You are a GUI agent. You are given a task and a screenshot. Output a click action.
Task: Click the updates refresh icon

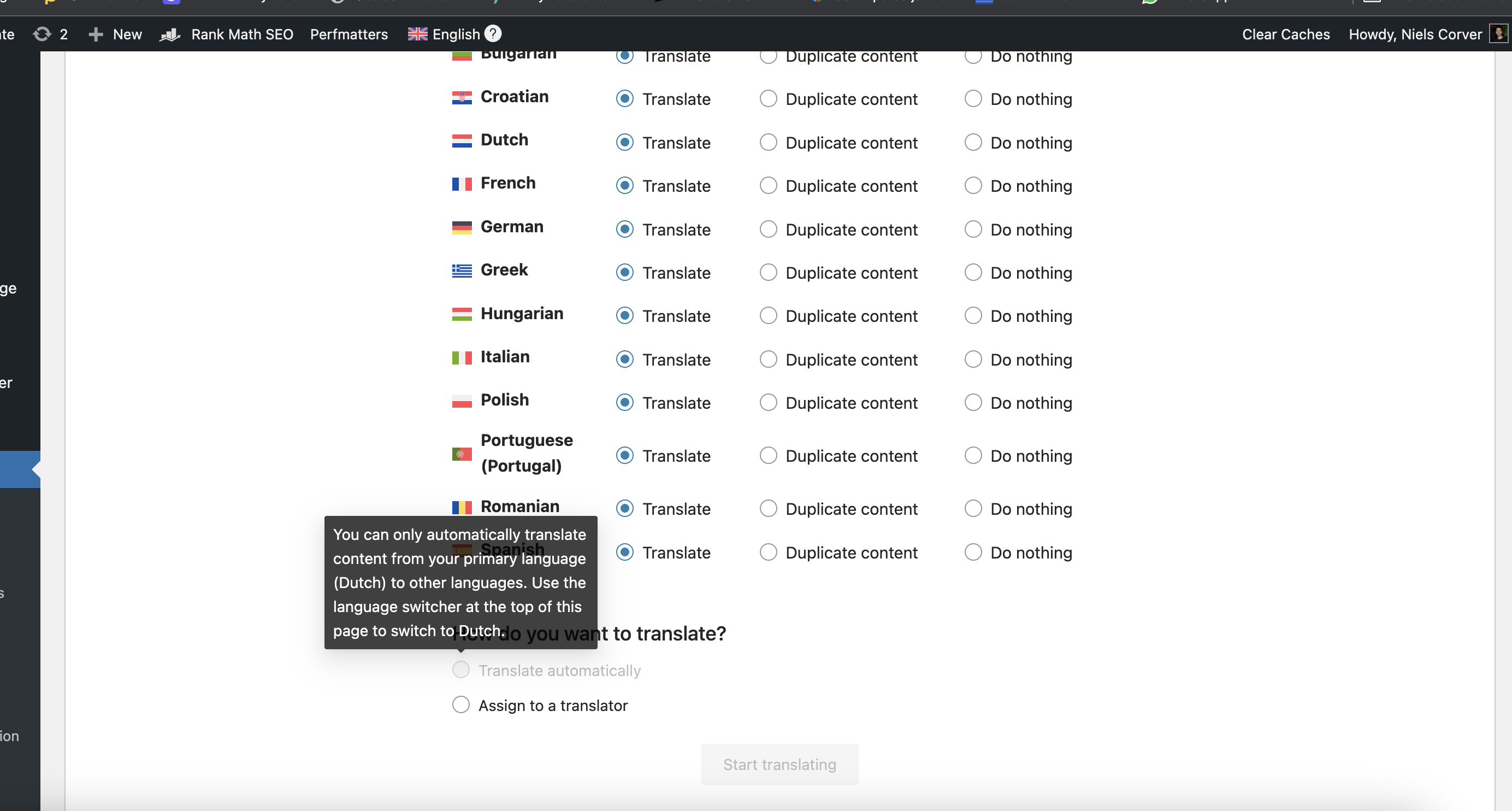[42, 34]
